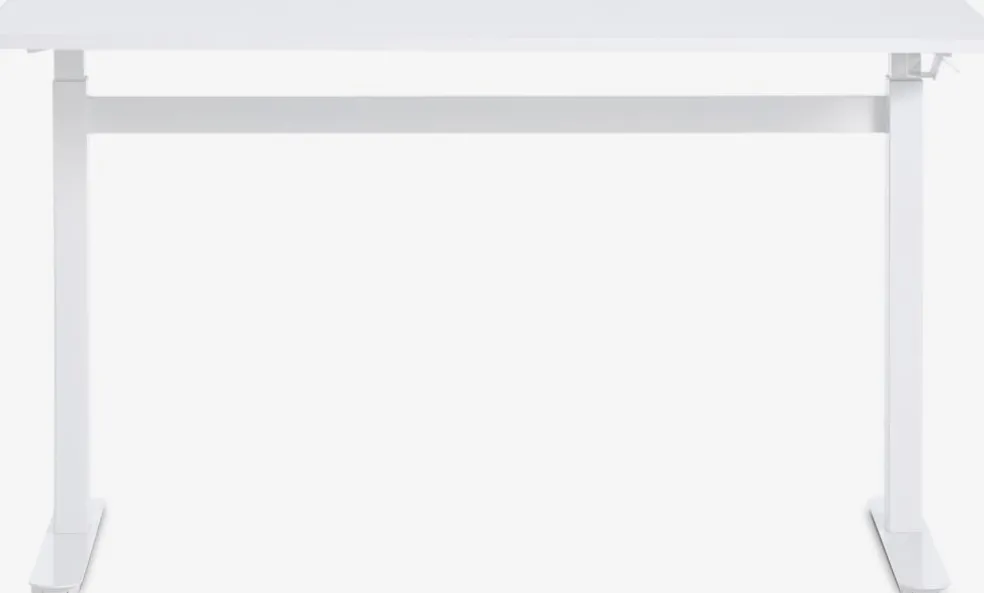Image resolution: width=984 pixels, height=593 pixels.
Task: Click the right leg's upper telescoping segment
Action: pos(906,64)
